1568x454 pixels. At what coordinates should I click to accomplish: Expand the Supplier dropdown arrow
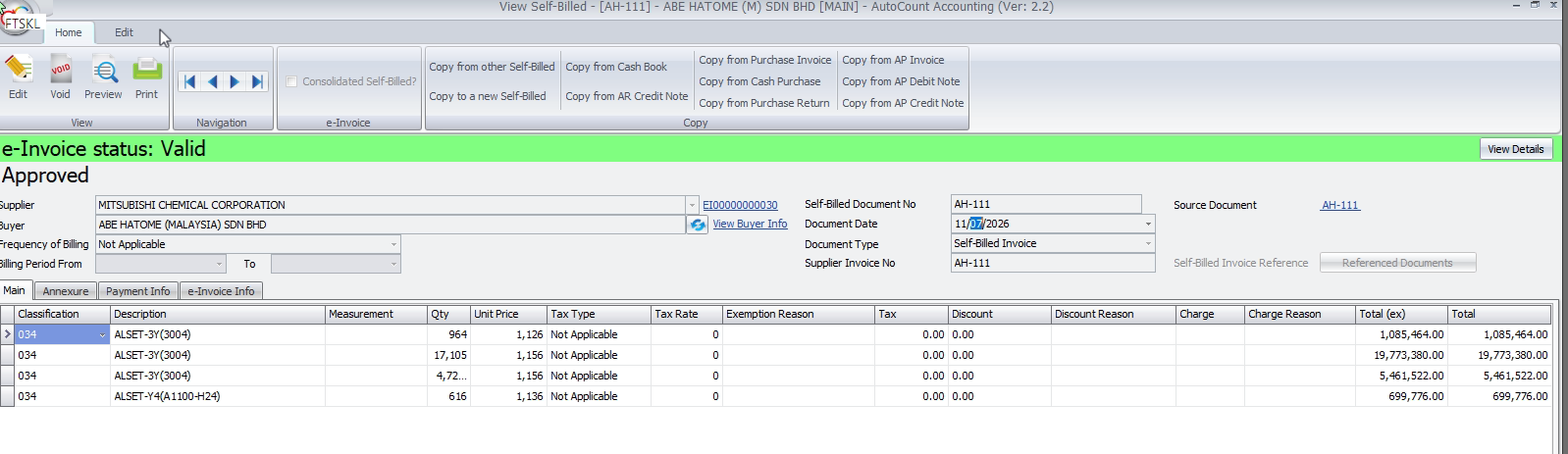pos(692,205)
